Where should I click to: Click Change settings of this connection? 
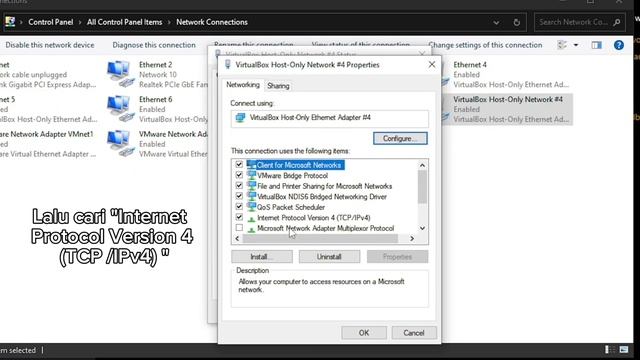[485, 45]
